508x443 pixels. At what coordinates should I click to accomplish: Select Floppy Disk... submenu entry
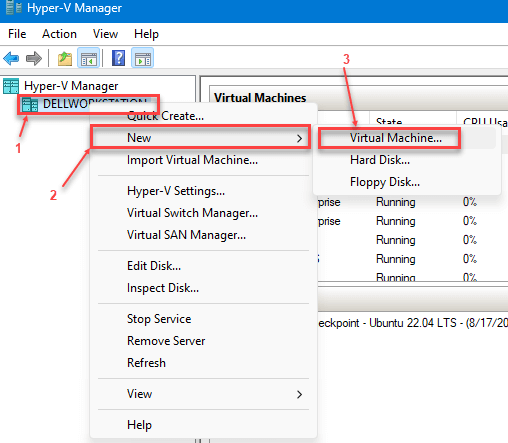[x=385, y=182]
